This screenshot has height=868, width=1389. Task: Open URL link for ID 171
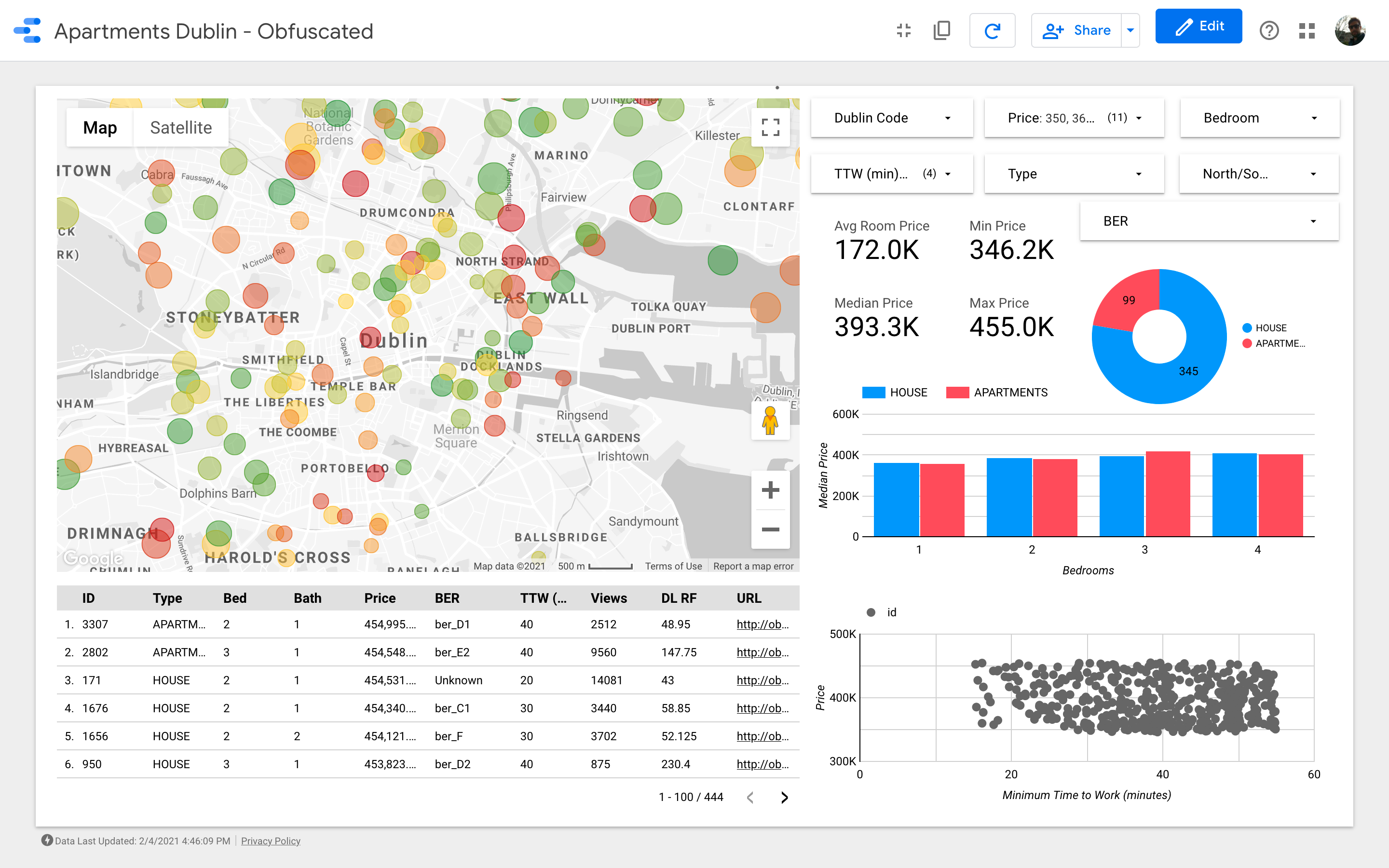[762, 680]
